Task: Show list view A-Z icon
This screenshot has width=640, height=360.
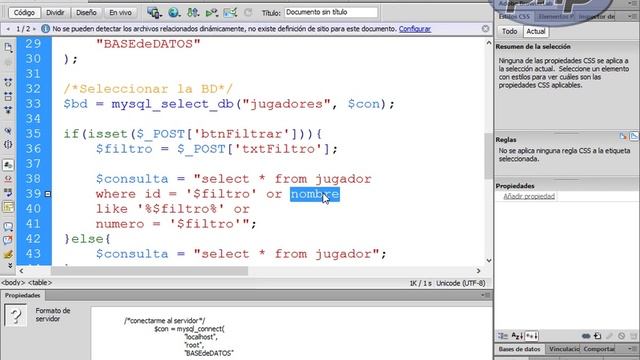Action: 517,336
